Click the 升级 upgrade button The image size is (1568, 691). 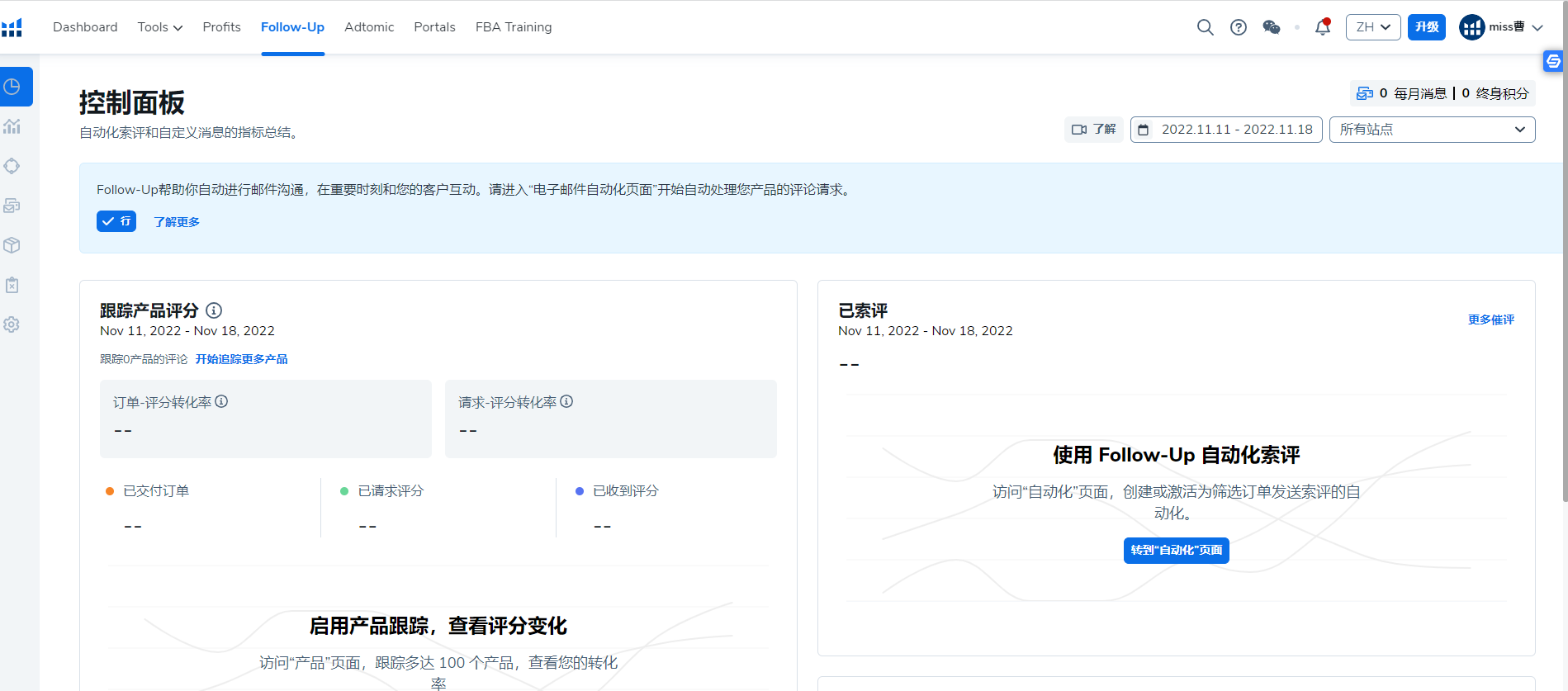(x=1427, y=27)
